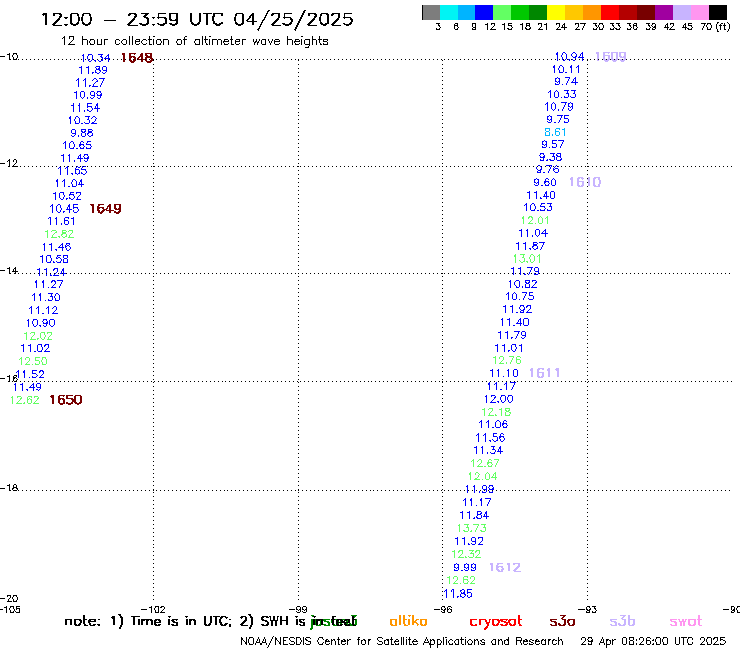Click the wave height value 11.84

[474, 515]
